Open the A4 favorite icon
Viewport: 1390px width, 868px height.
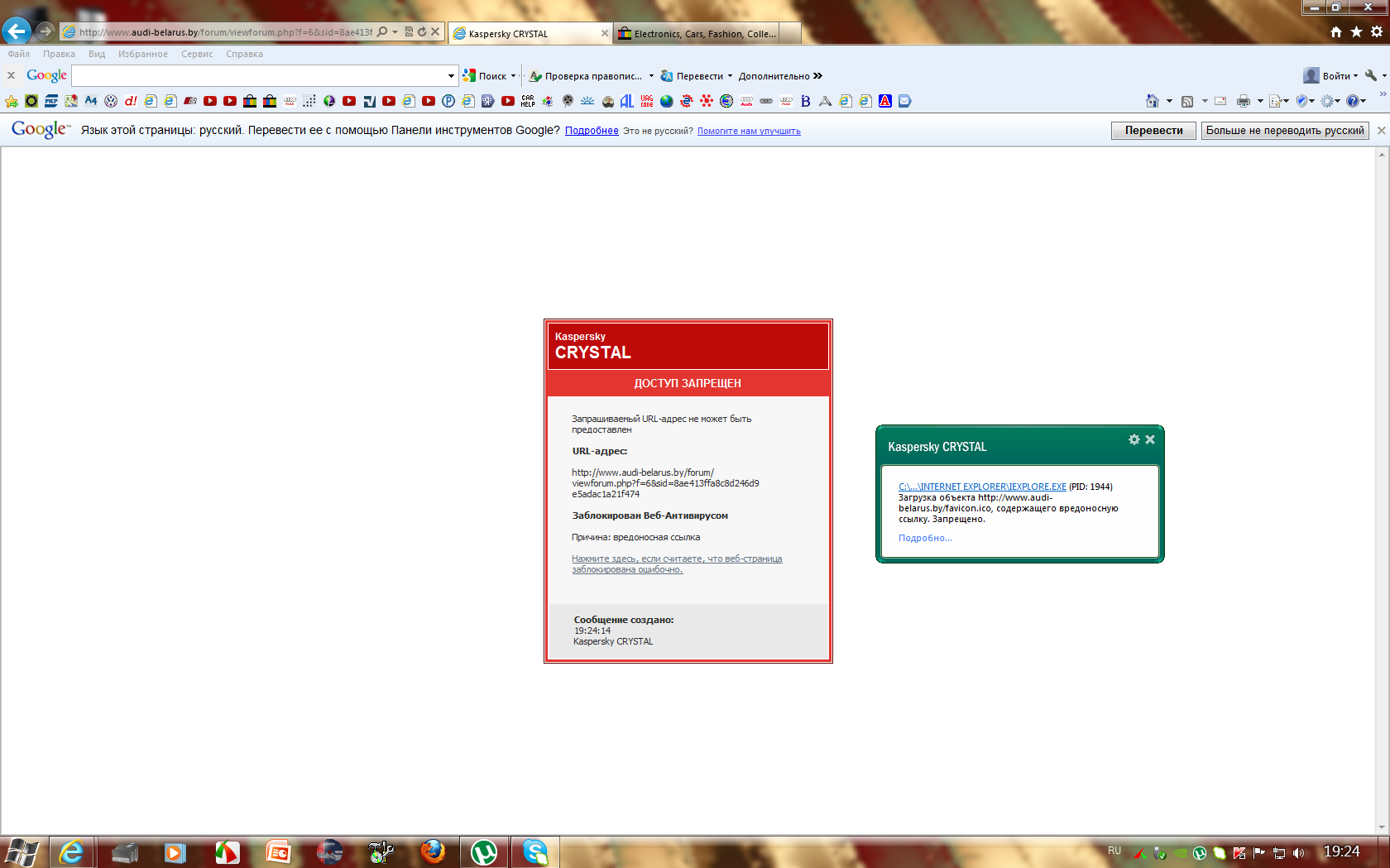91,101
